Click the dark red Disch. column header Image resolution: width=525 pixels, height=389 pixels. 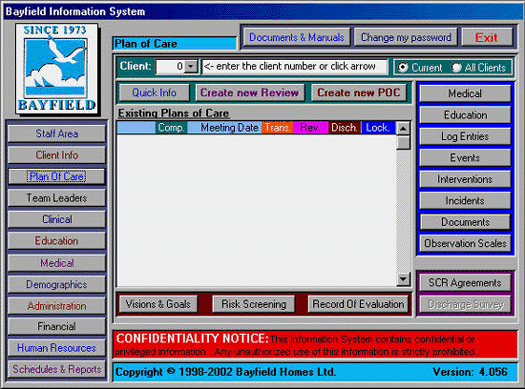point(345,128)
